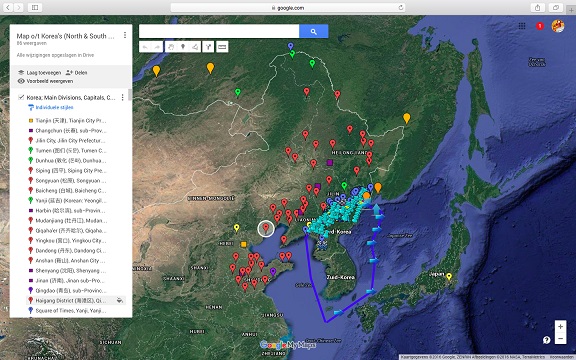Select the Qingdao list item

(70, 290)
